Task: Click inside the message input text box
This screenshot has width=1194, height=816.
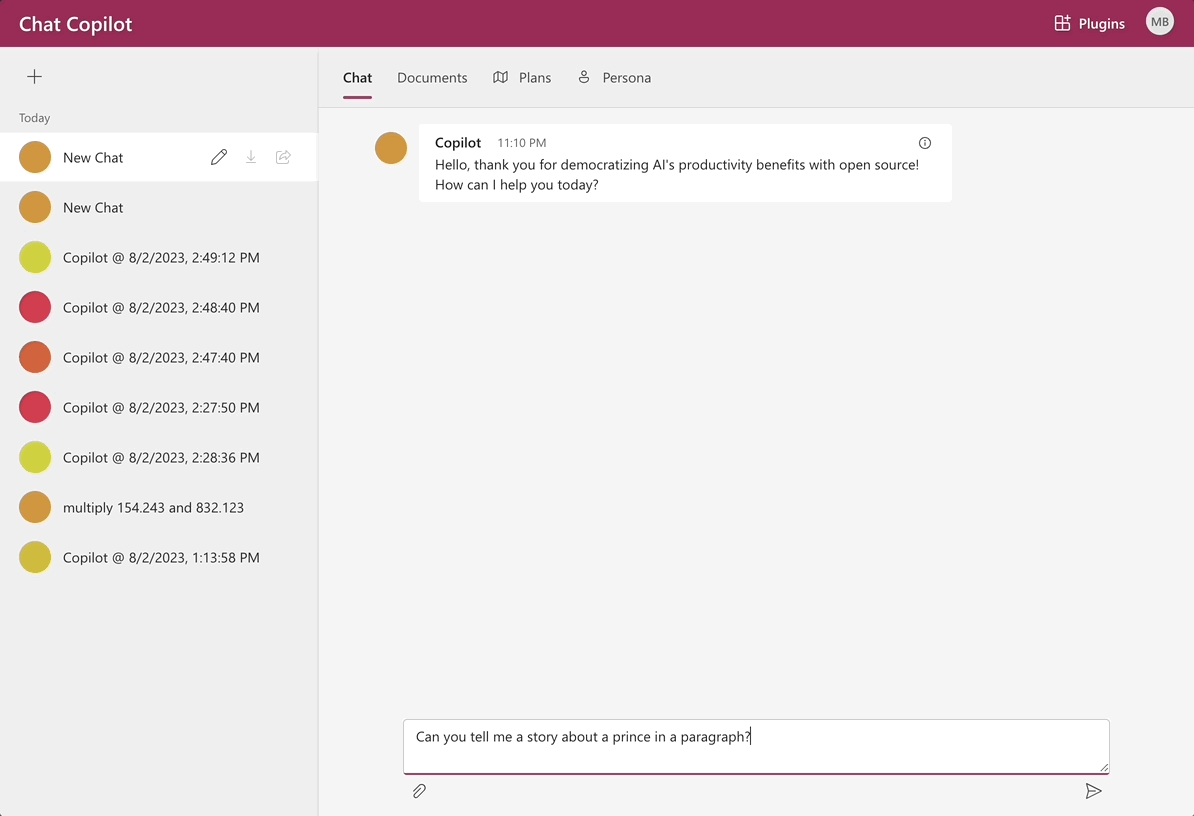Action: tap(756, 746)
